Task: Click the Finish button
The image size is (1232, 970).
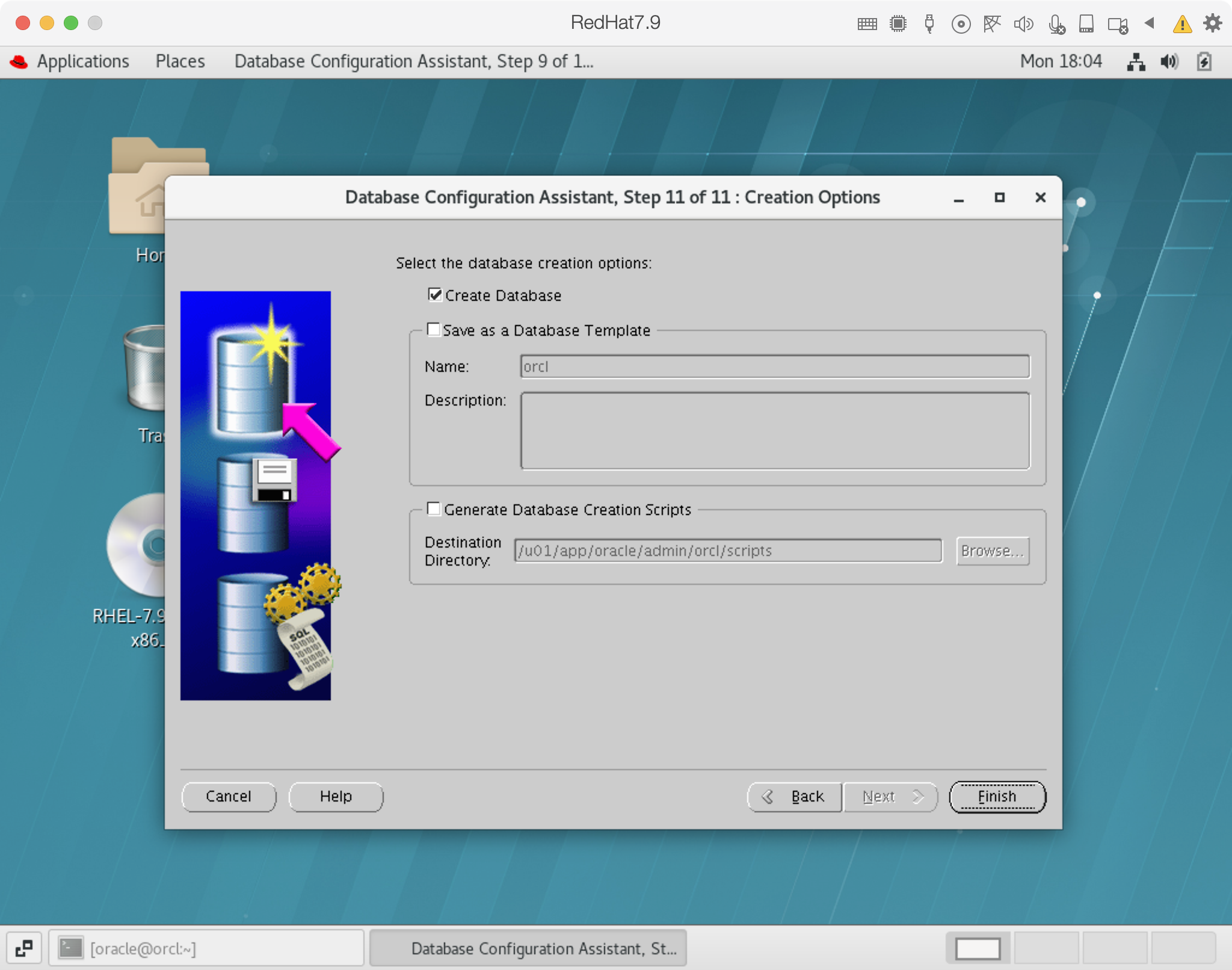Action: point(997,796)
